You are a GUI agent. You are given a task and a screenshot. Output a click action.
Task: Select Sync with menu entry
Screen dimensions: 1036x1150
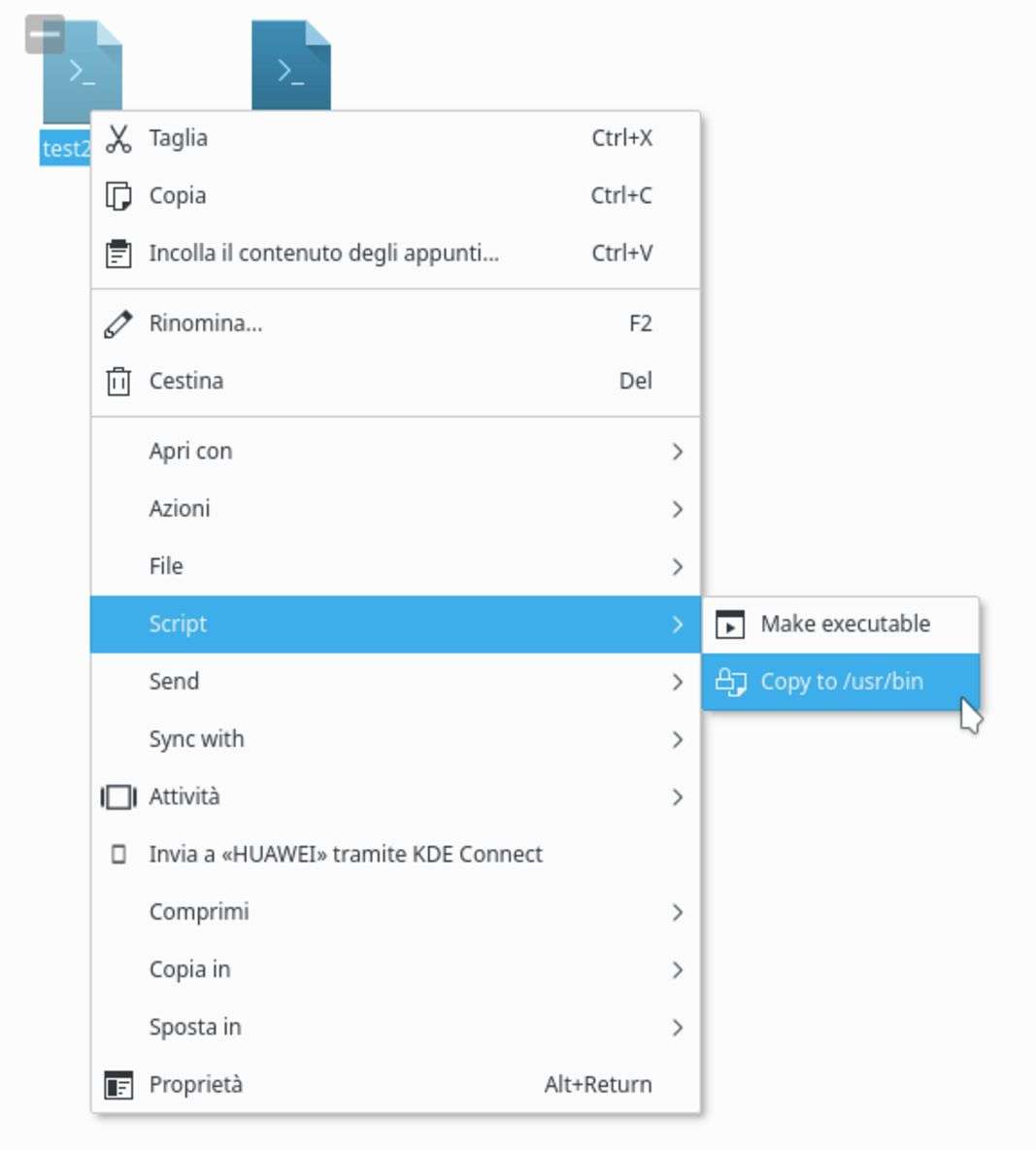(196, 739)
